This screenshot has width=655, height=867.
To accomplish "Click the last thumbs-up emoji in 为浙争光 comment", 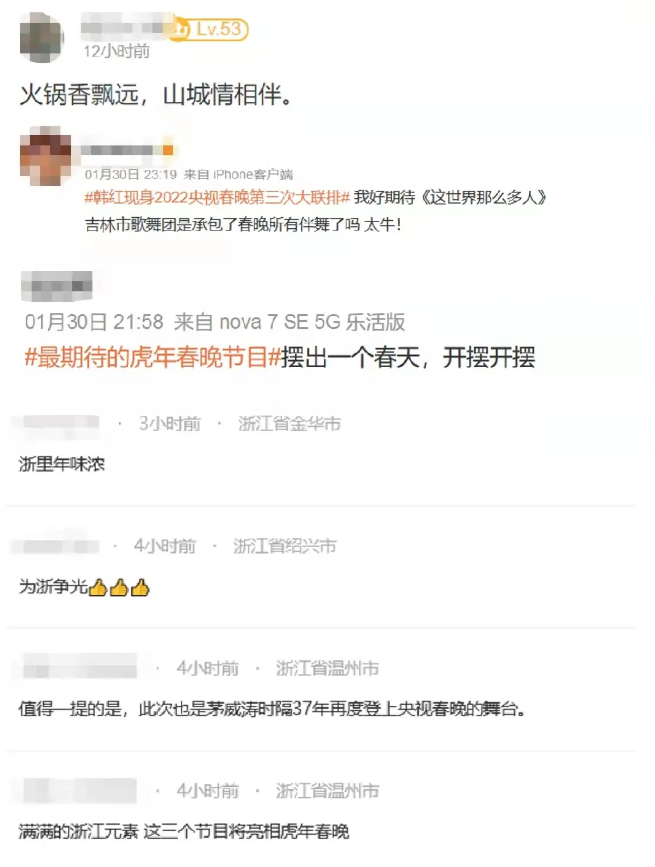I will [x=140, y=587].
